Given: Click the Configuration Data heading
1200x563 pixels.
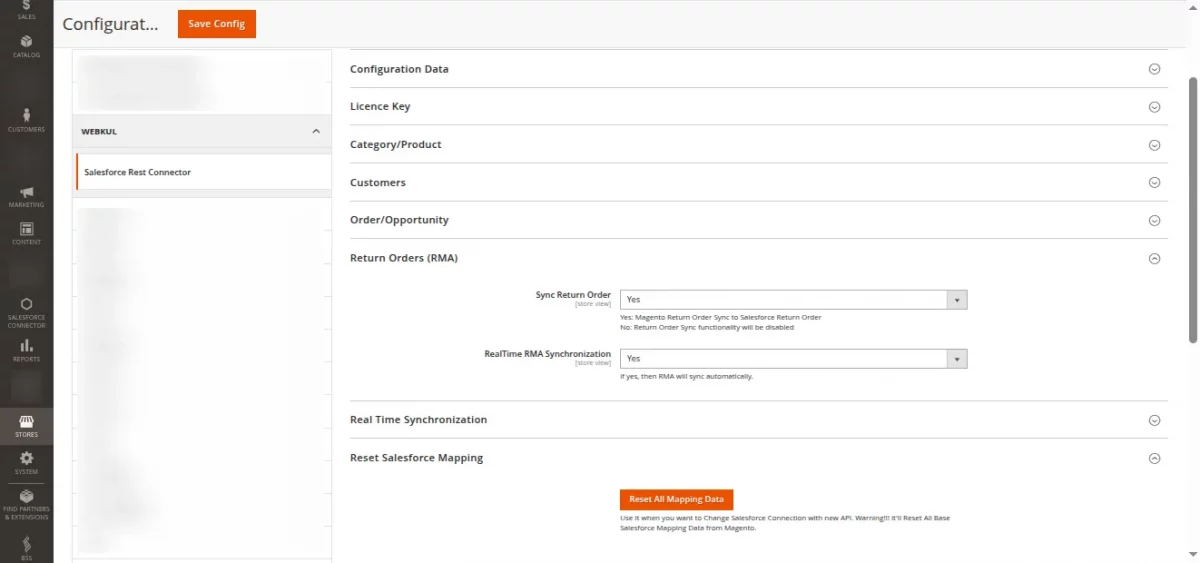Looking at the screenshot, I should coord(399,69).
